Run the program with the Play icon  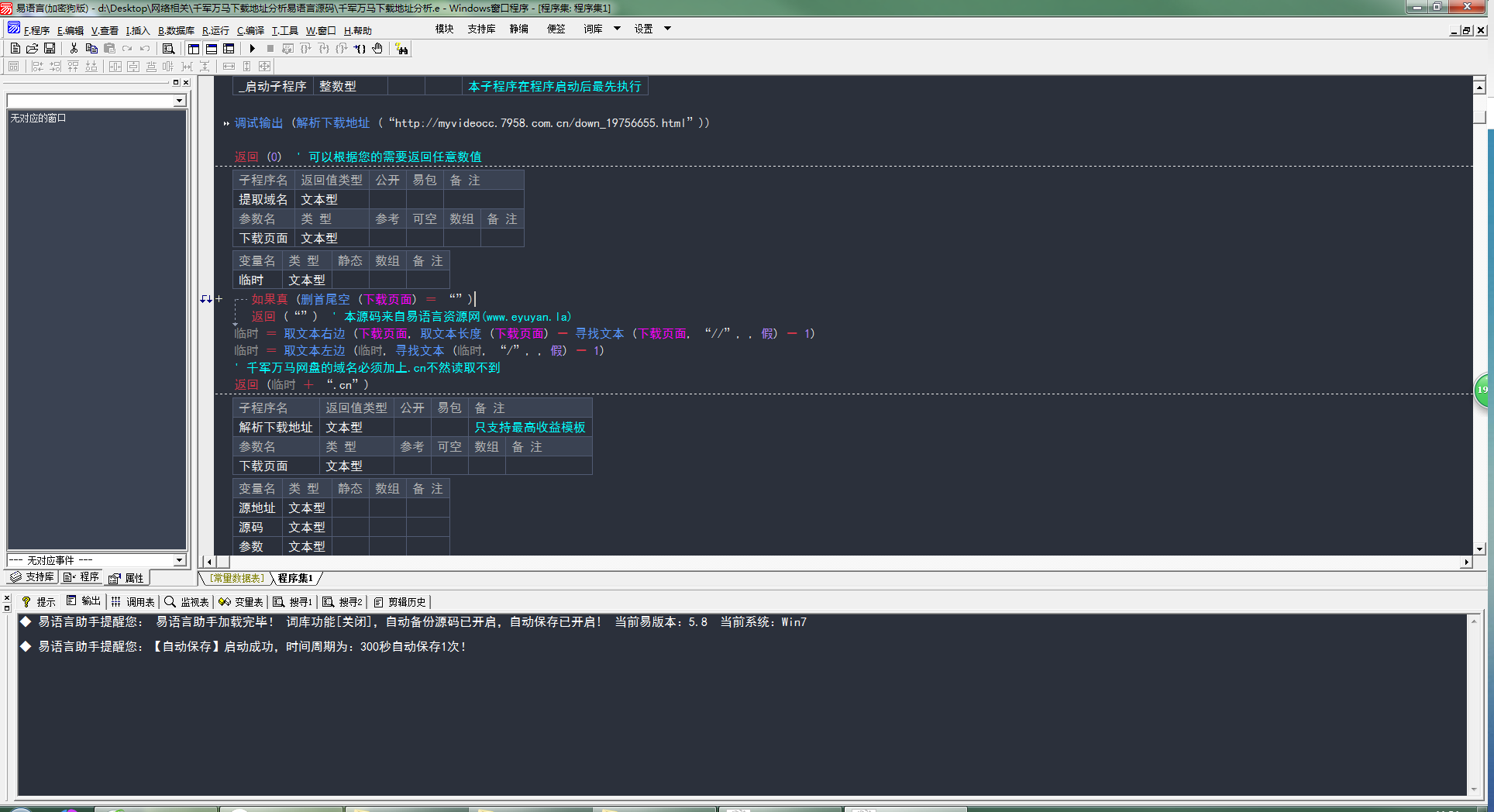[253, 48]
